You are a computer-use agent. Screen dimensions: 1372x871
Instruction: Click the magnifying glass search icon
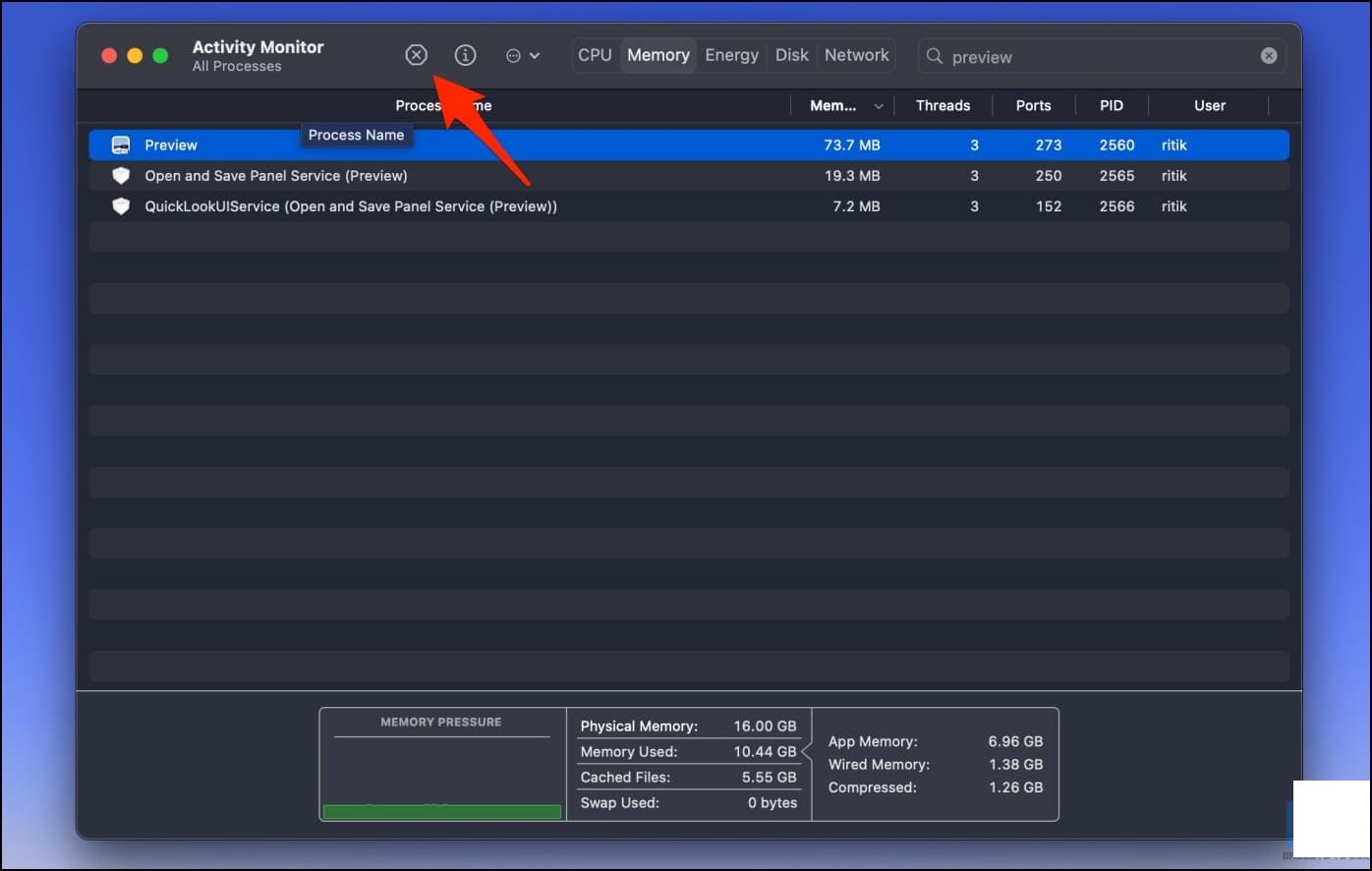[935, 56]
